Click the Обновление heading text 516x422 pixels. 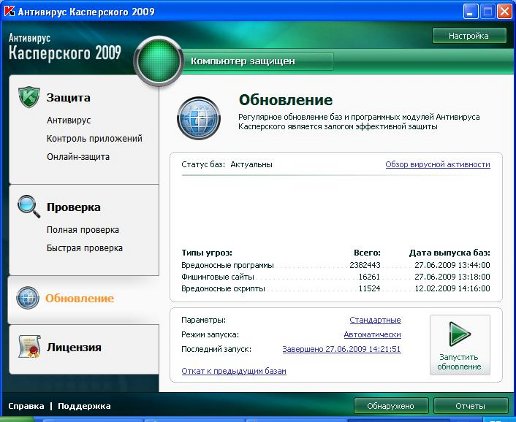tap(286, 100)
